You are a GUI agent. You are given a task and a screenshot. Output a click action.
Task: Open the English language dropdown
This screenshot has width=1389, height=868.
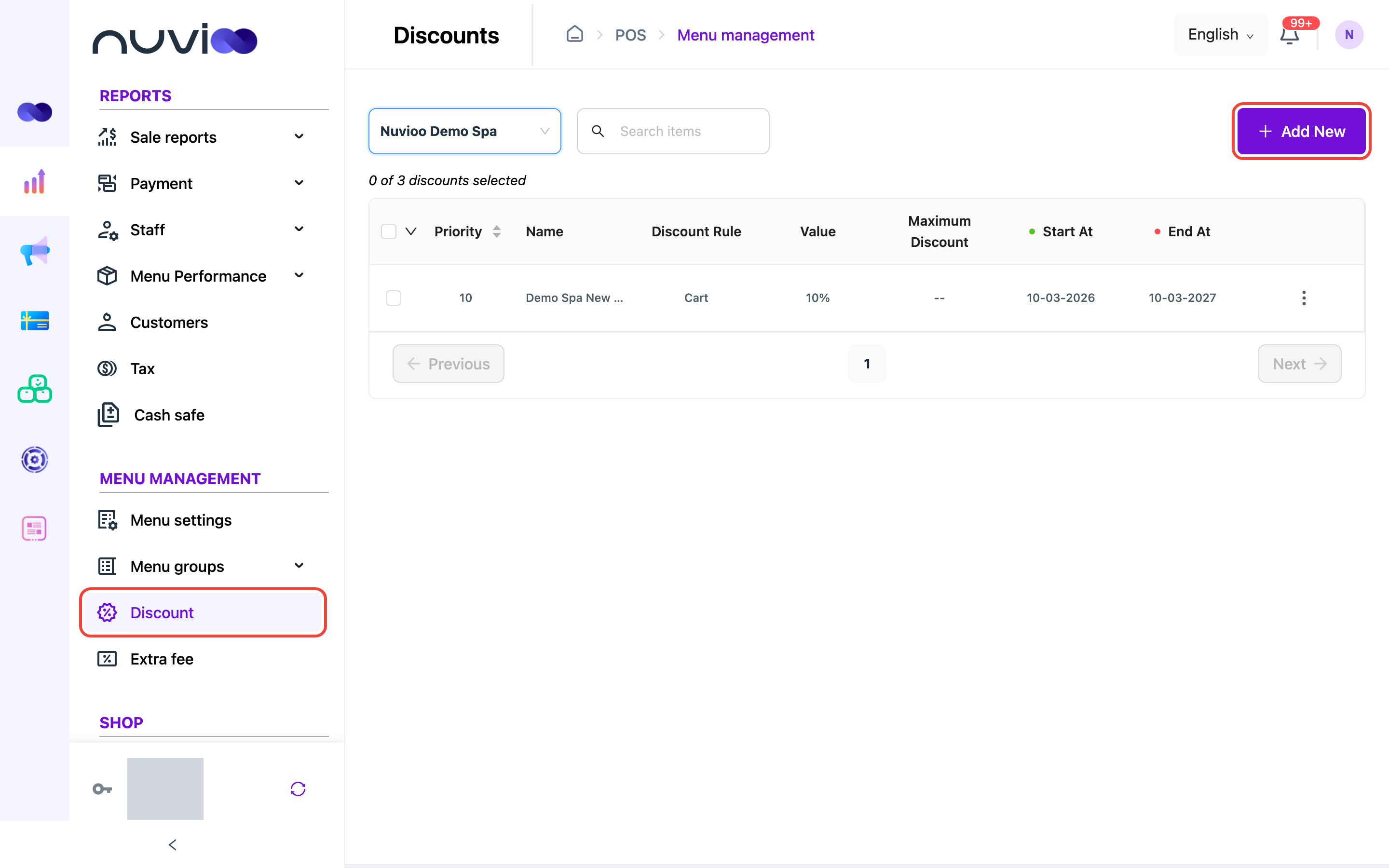[x=1220, y=34]
